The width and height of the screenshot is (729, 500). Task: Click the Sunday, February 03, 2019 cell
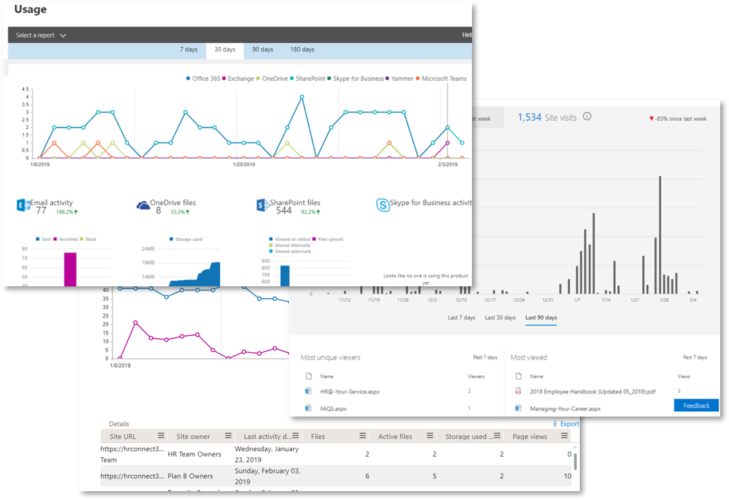click(x=267, y=476)
